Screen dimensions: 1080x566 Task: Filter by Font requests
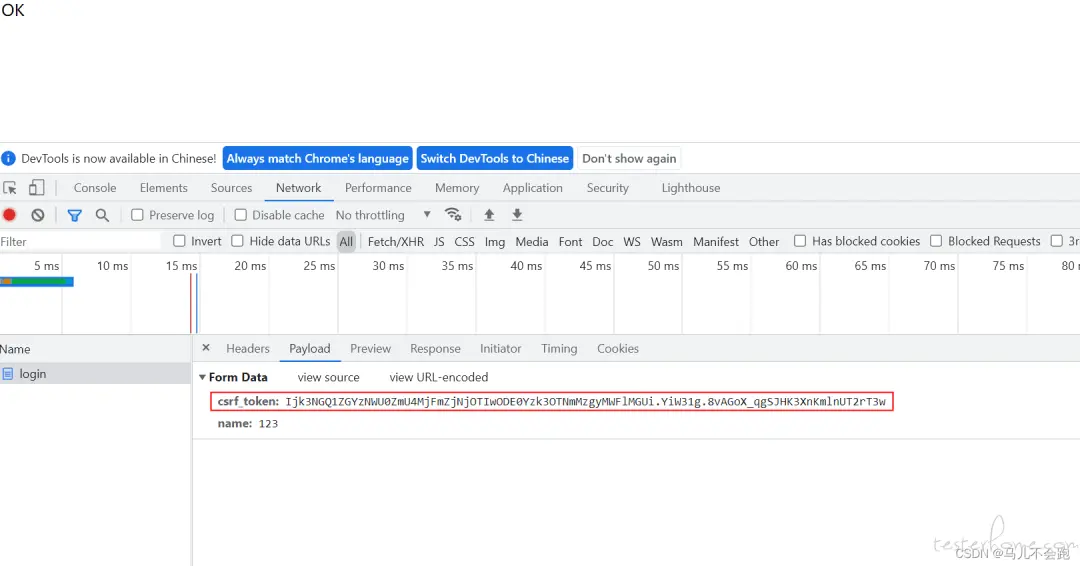pyautogui.click(x=570, y=242)
